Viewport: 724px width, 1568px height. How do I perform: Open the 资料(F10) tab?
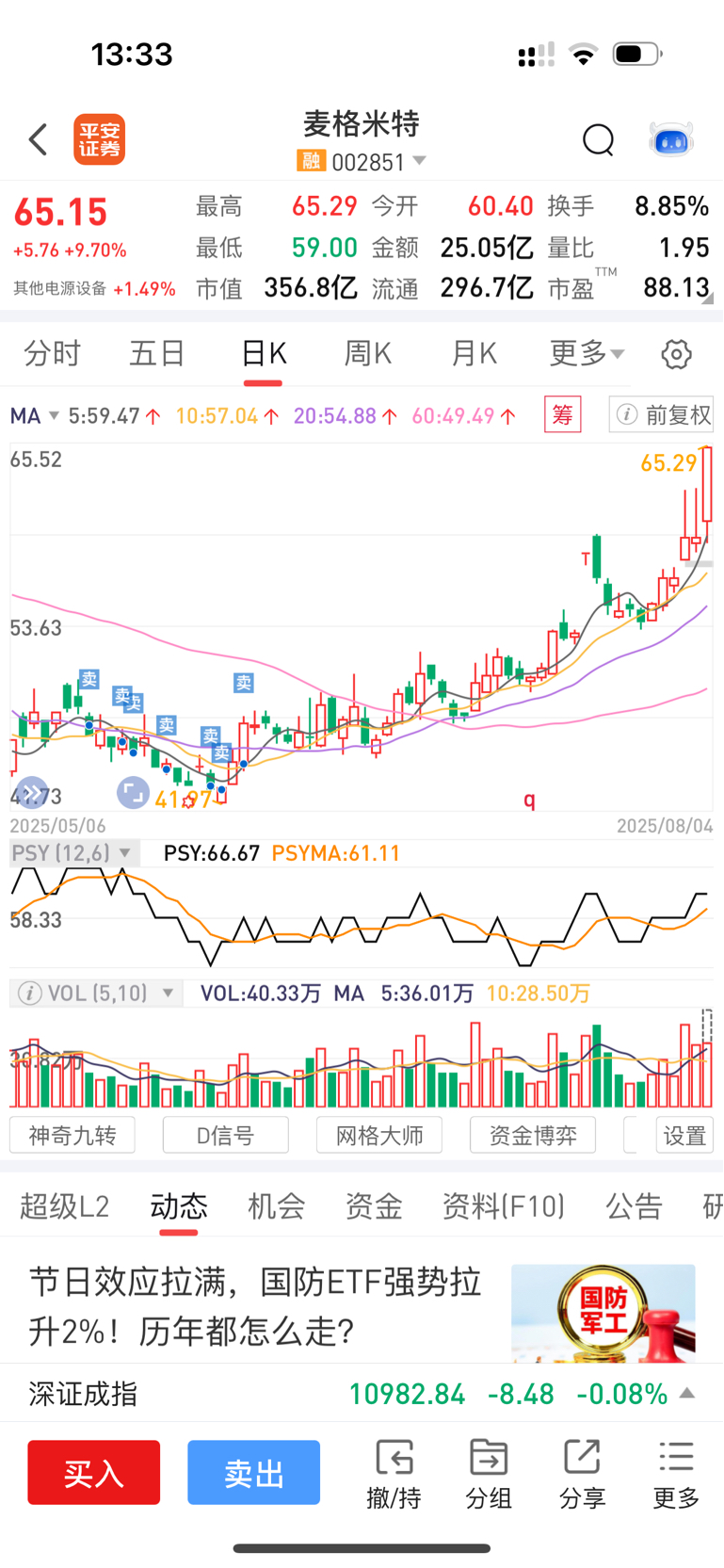(x=504, y=1206)
